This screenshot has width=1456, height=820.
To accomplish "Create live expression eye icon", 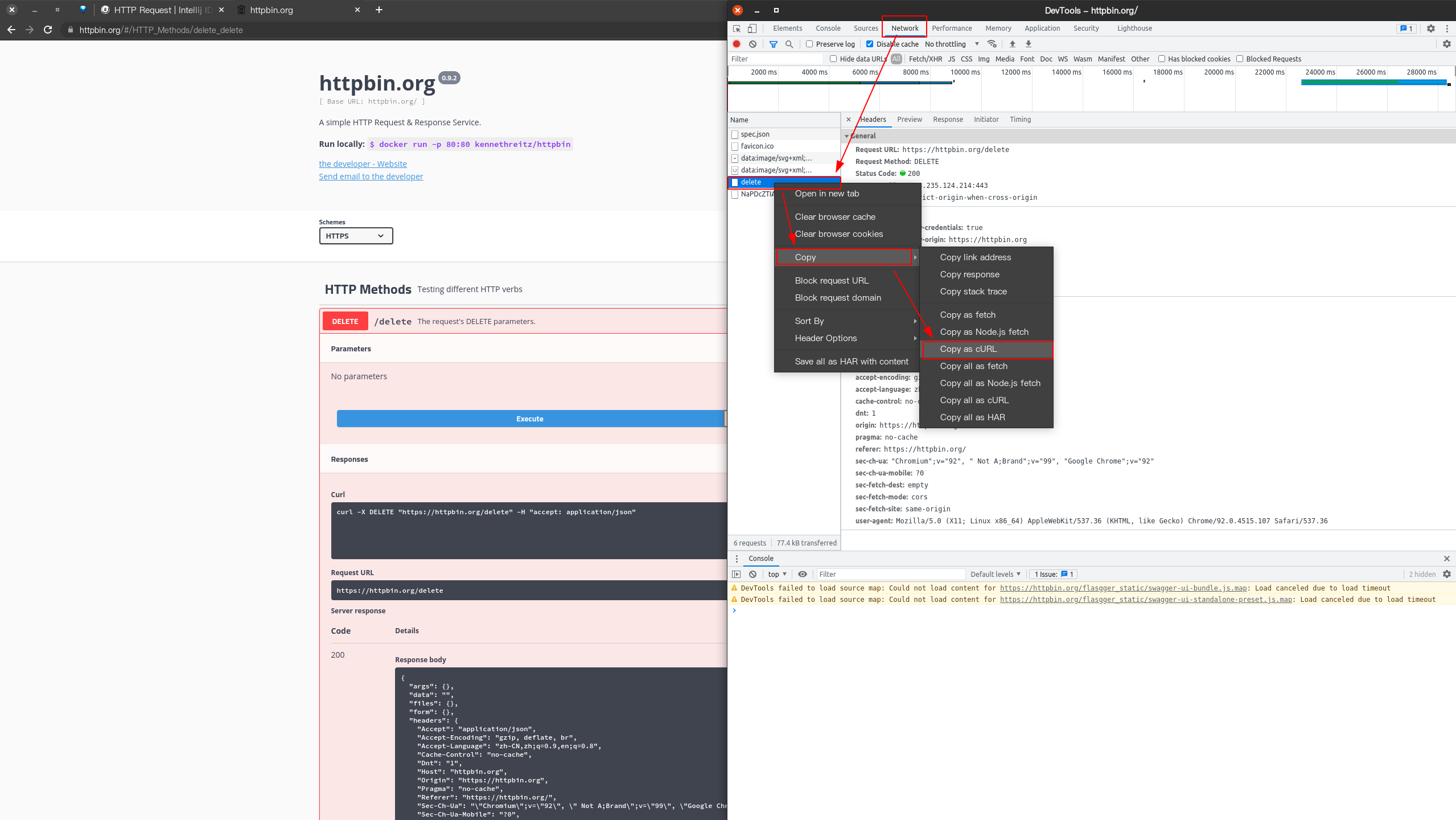I will pyautogui.click(x=803, y=574).
